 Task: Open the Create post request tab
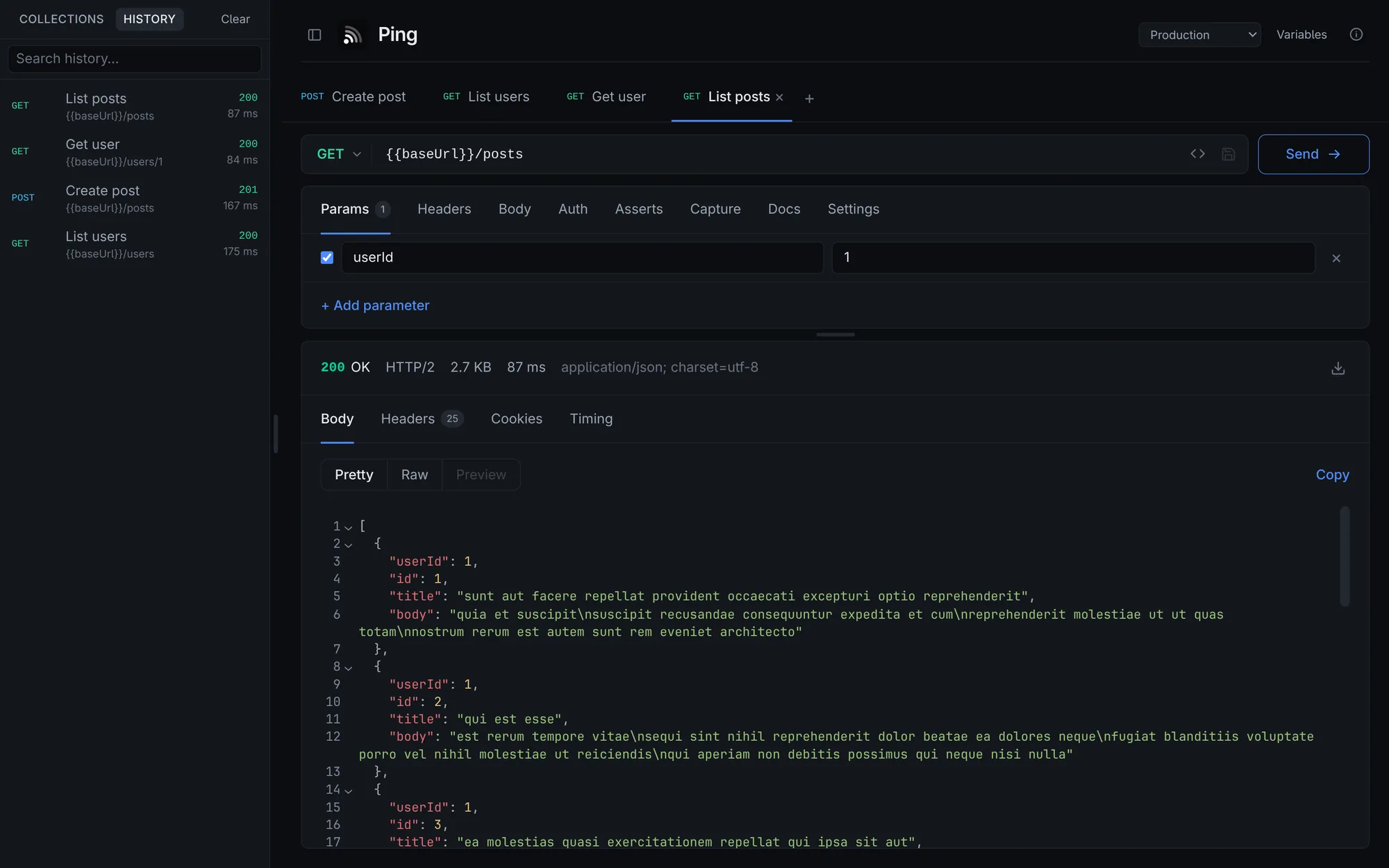coord(354,97)
